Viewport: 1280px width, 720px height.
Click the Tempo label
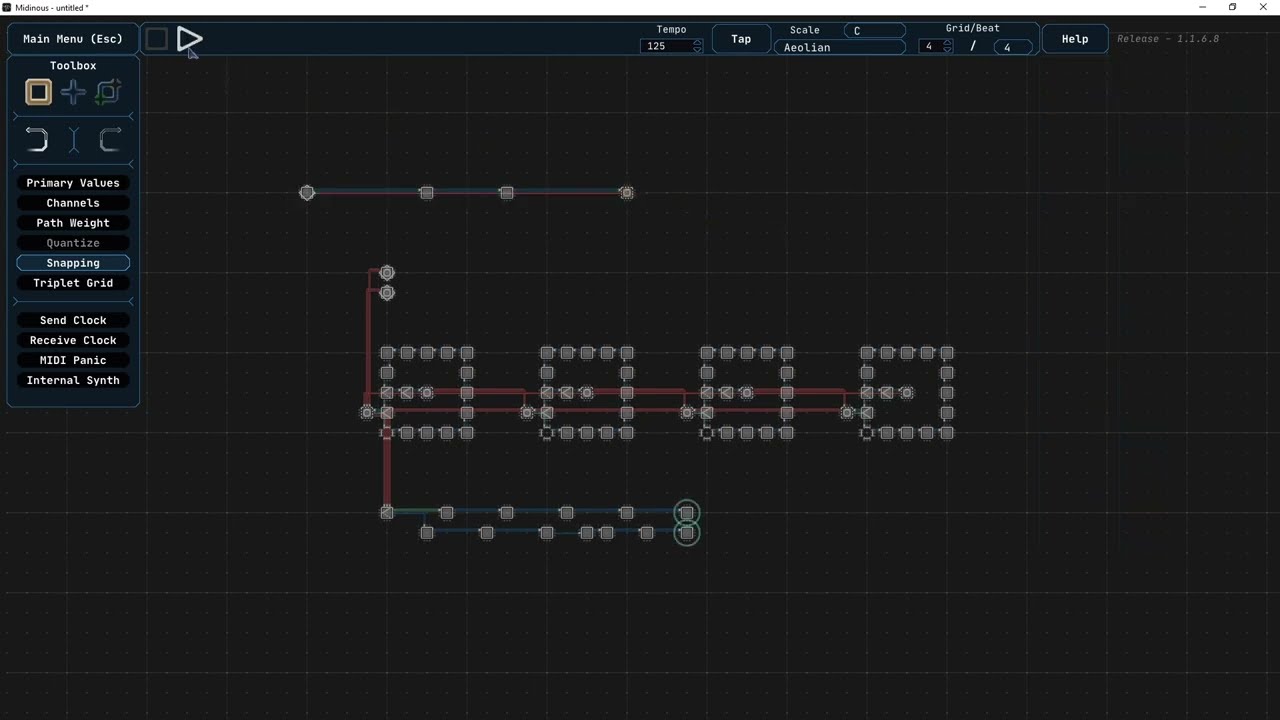click(672, 30)
